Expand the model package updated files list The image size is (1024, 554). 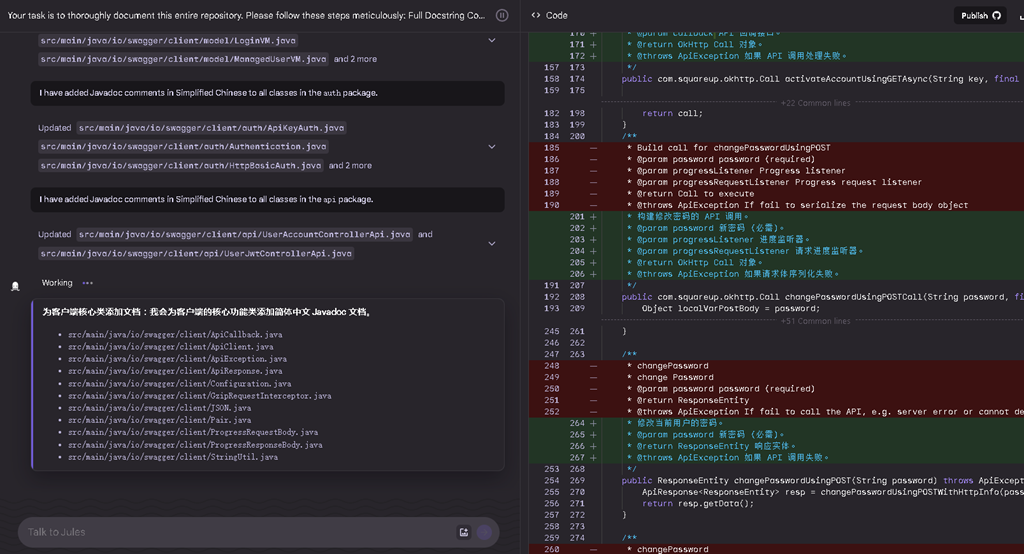point(491,41)
